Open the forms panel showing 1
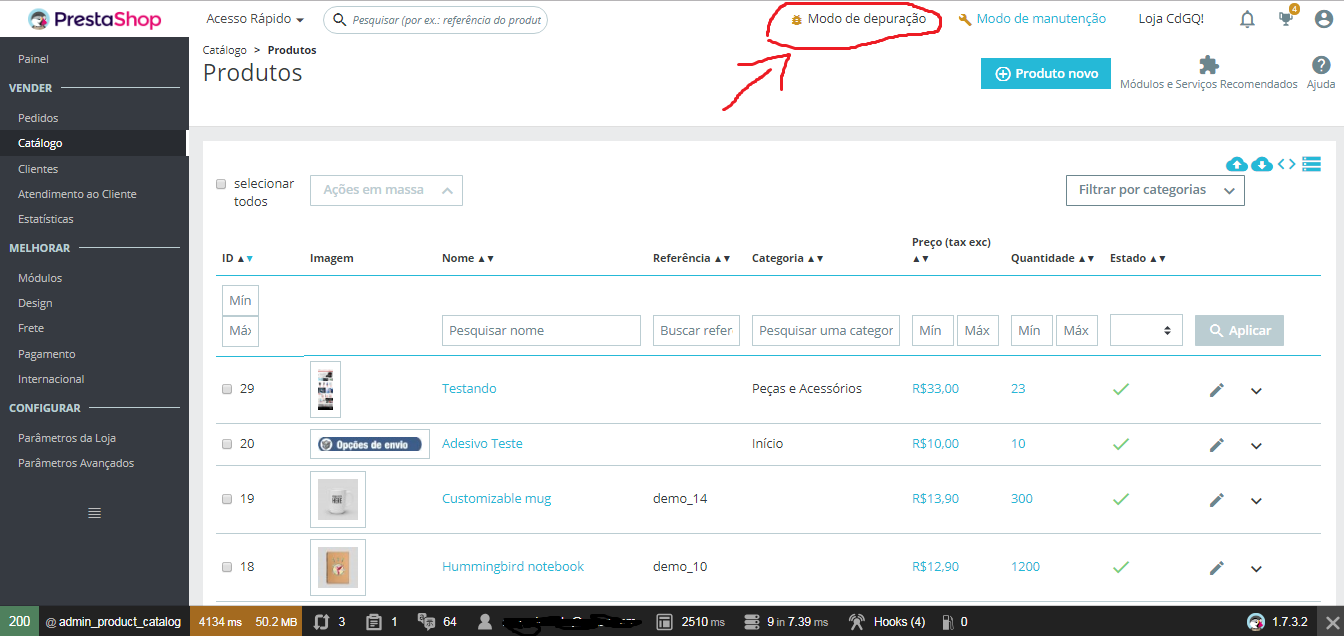This screenshot has width=1344, height=636. click(x=382, y=621)
